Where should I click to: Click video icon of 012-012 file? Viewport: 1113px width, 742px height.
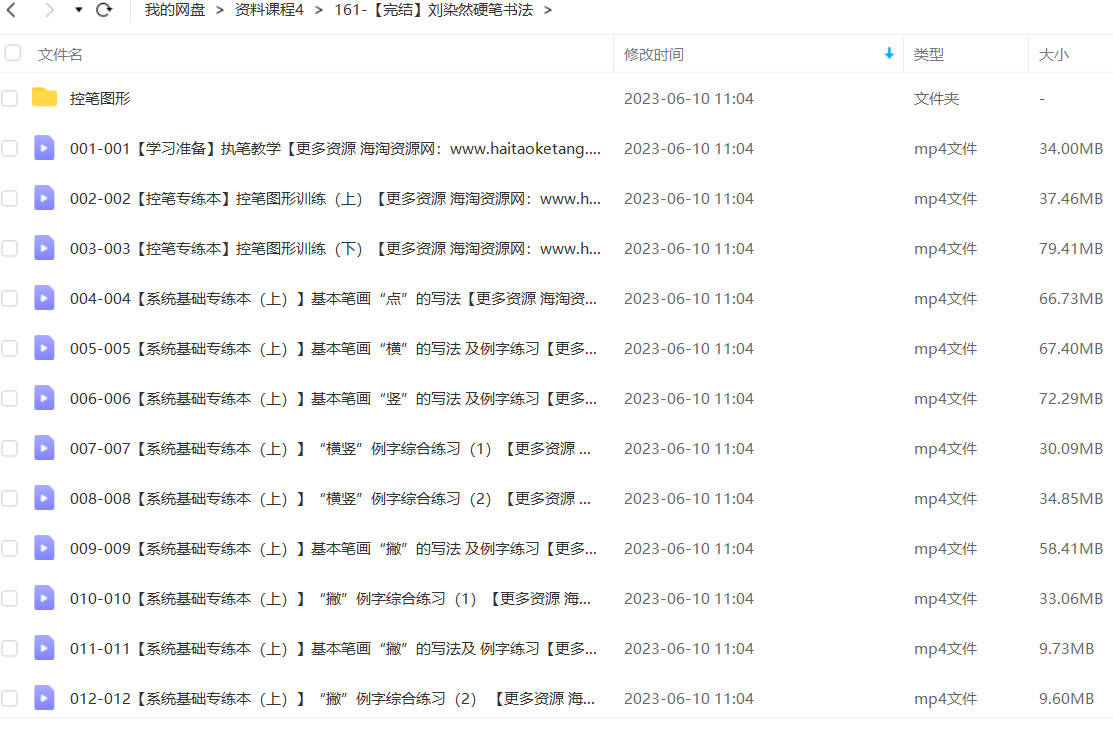(44, 698)
